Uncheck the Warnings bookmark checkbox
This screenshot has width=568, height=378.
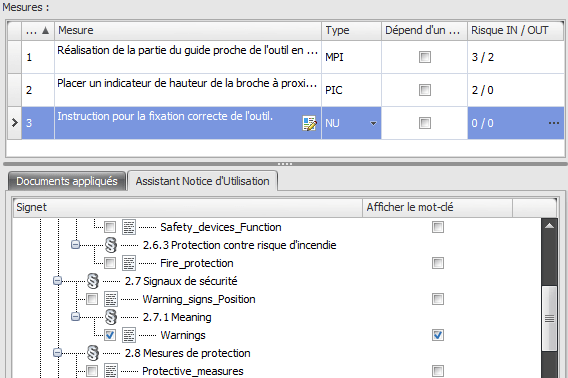pyautogui.click(x=110, y=335)
